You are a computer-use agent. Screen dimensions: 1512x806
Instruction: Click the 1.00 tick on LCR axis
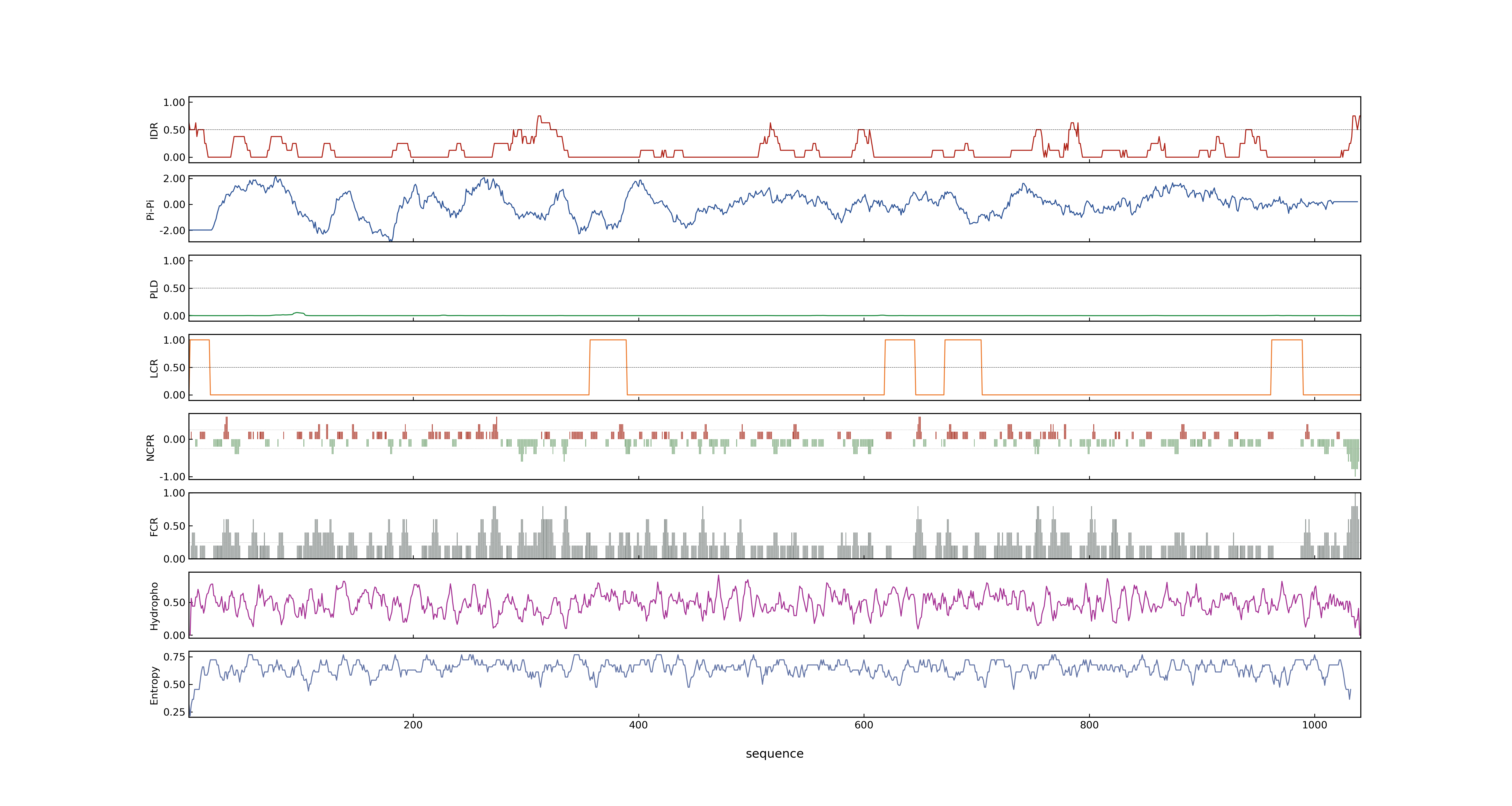[174, 340]
